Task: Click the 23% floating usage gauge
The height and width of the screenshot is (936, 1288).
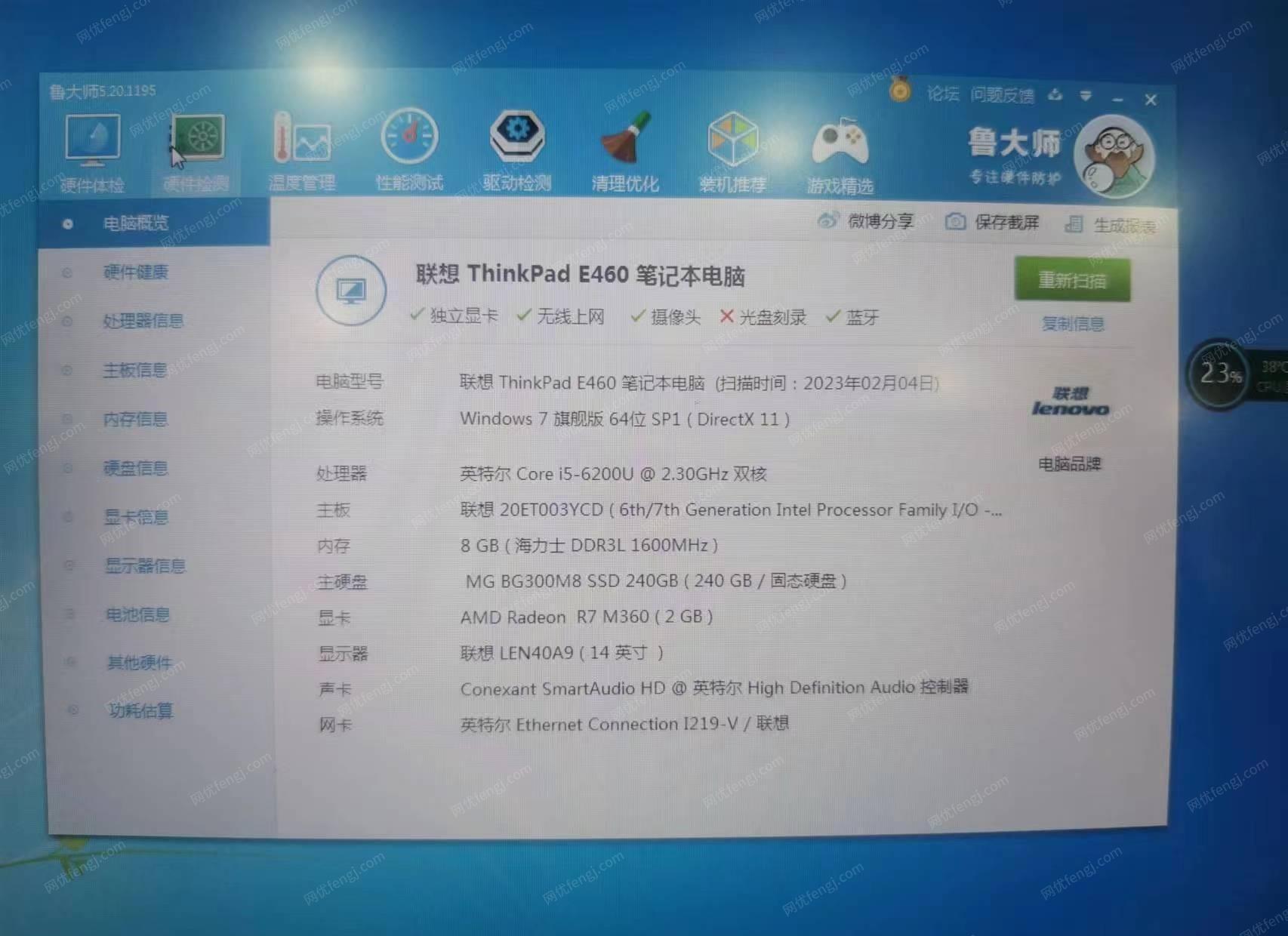Action: [1219, 374]
